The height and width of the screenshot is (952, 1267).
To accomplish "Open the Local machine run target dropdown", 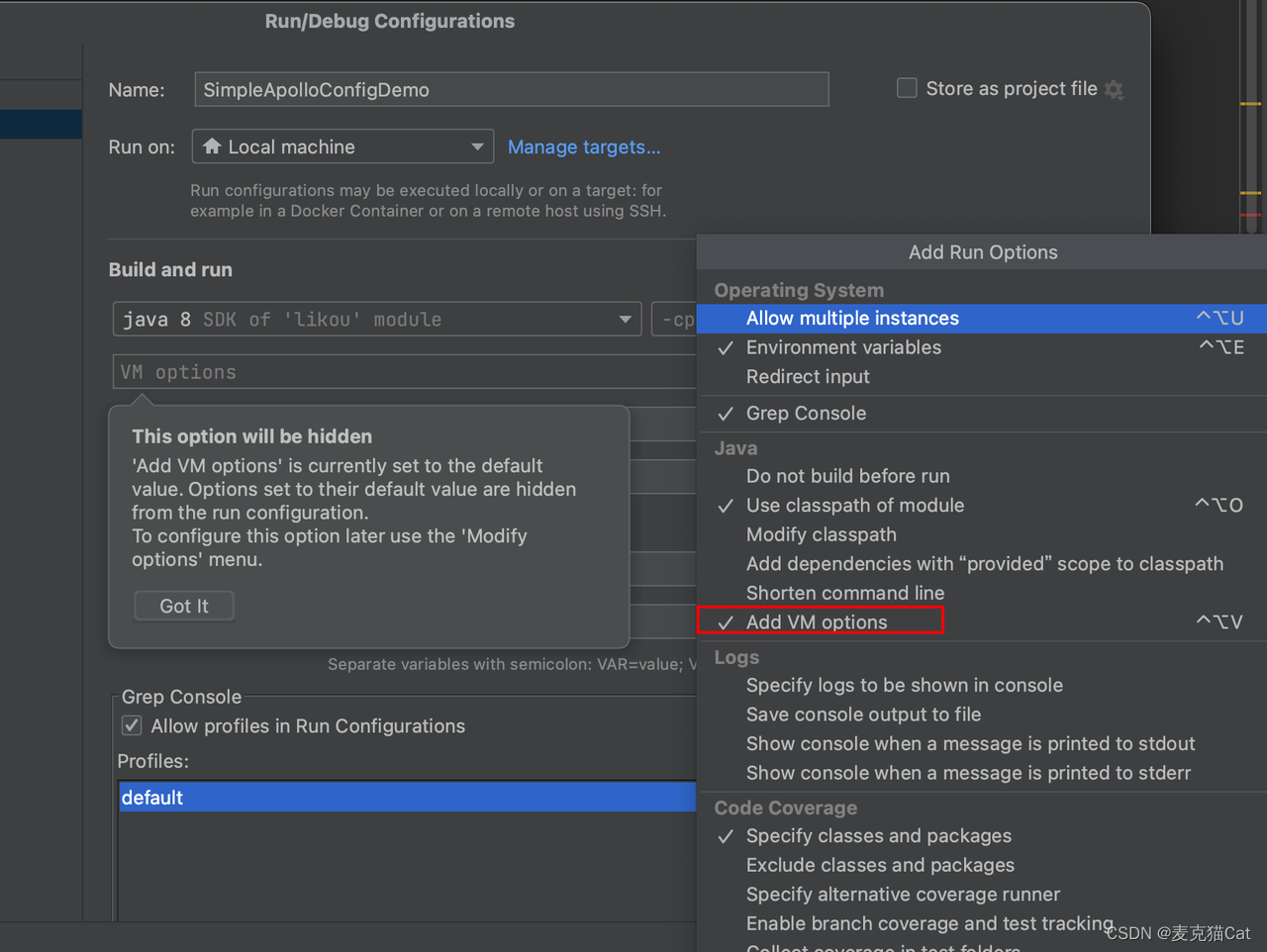I will click(342, 146).
